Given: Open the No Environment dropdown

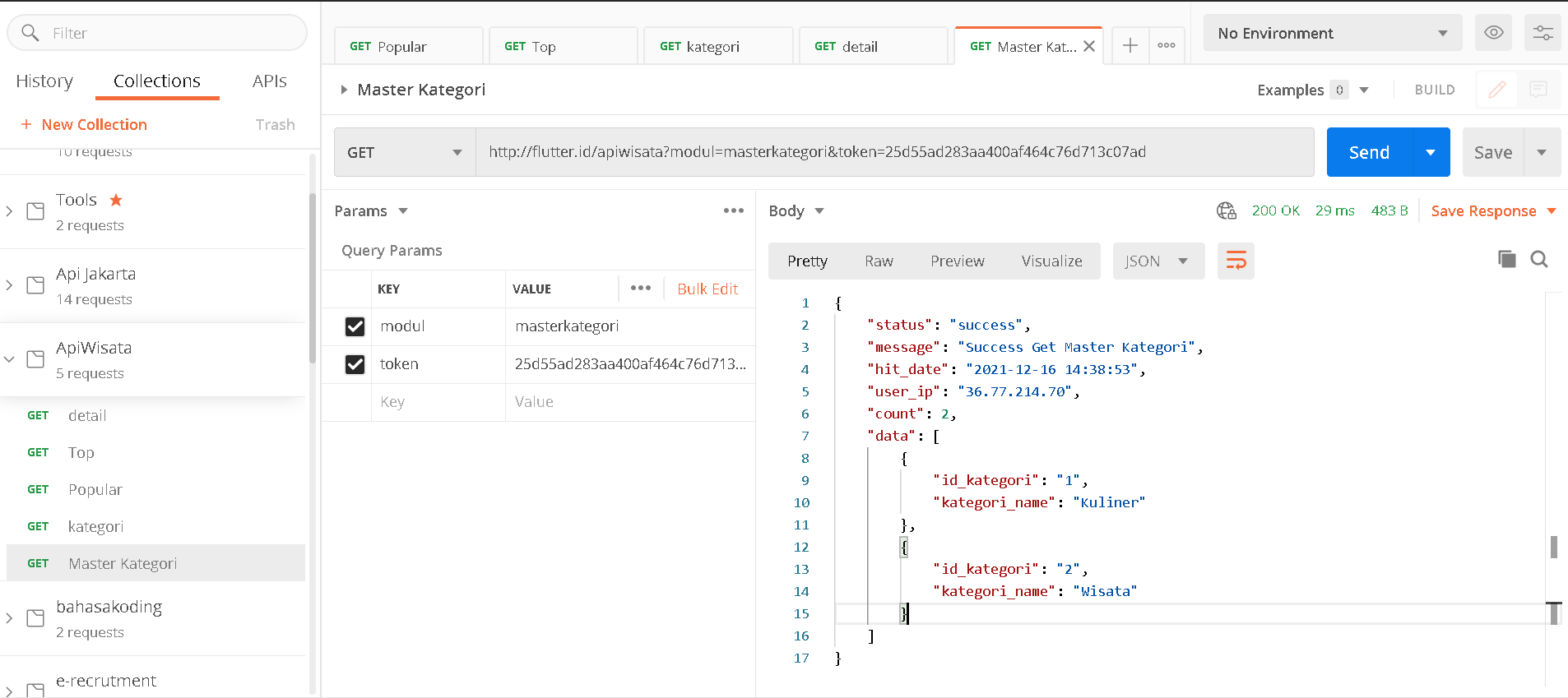Looking at the screenshot, I should pos(1333,33).
